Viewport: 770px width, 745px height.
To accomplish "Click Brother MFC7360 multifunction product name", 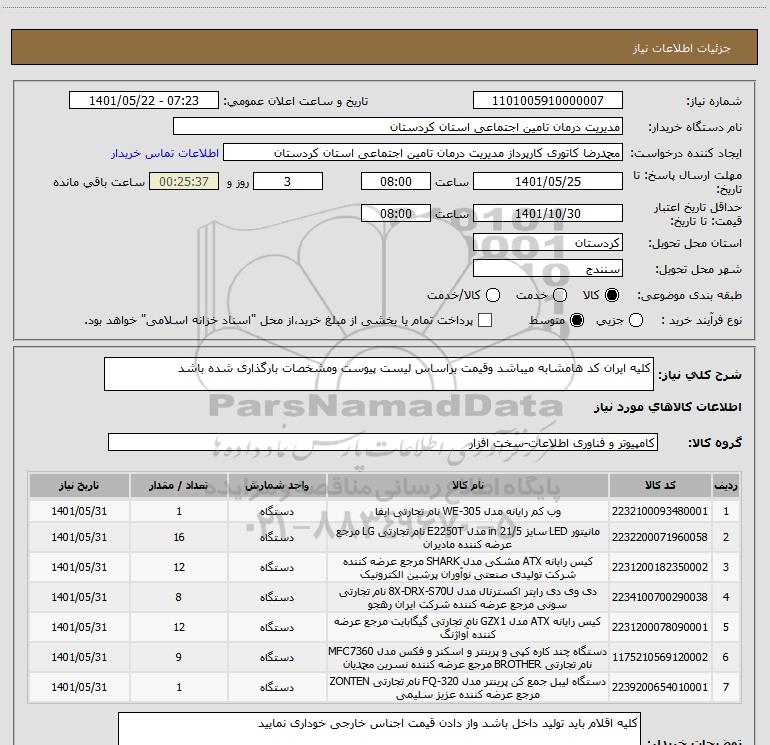I will pos(468,658).
